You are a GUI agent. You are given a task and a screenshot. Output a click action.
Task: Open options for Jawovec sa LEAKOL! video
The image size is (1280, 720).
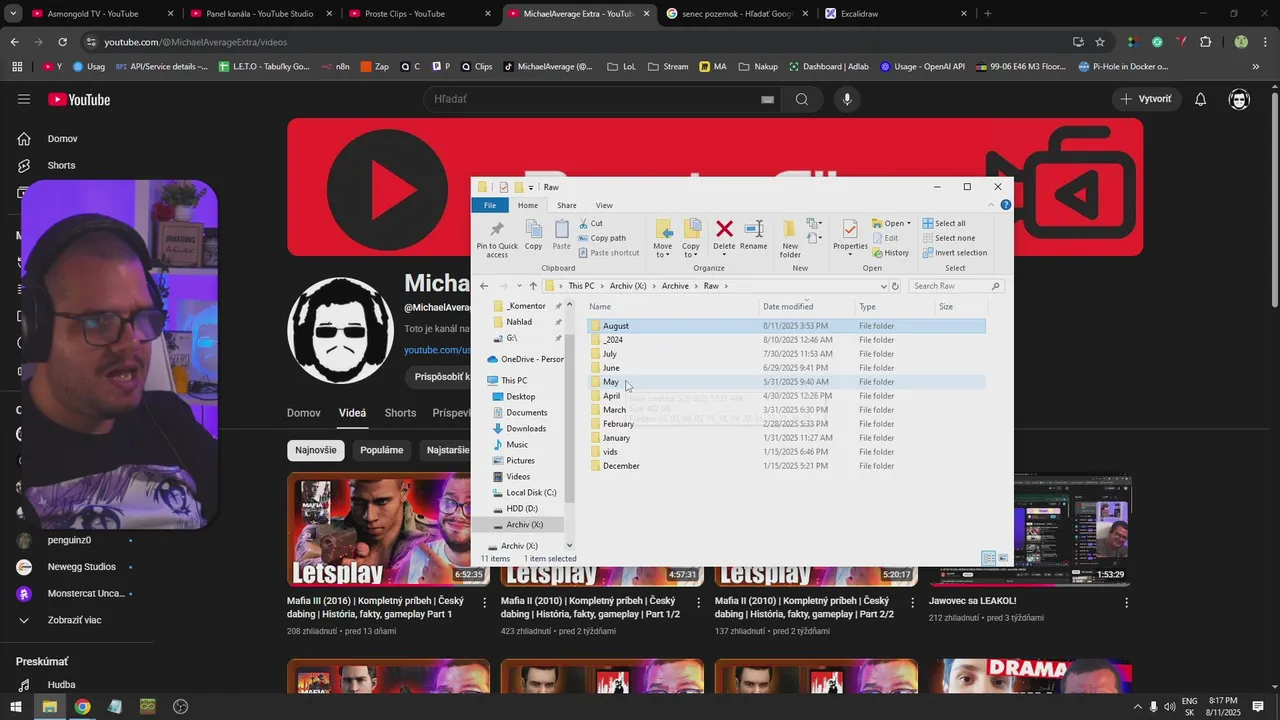pos(1126,602)
